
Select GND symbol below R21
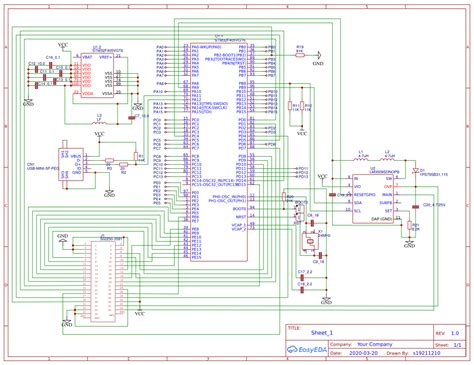(409, 243)
